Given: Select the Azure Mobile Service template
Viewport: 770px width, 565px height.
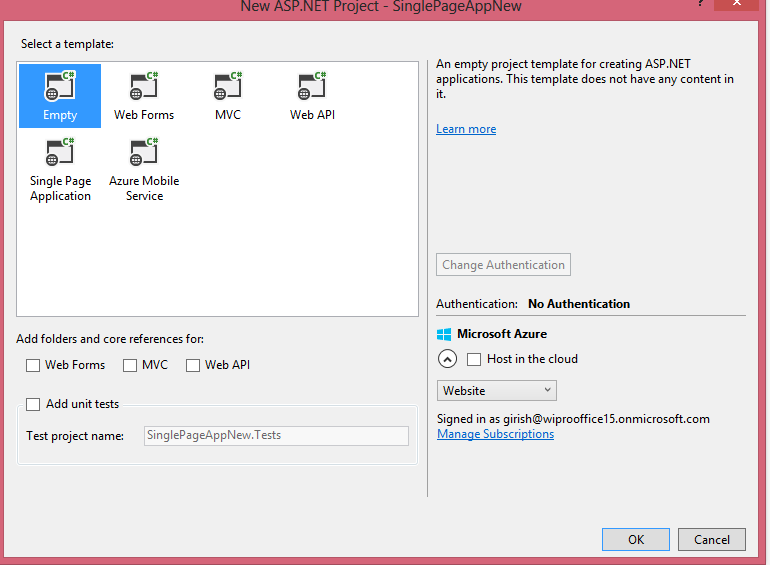Looking at the screenshot, I should 144,170.
